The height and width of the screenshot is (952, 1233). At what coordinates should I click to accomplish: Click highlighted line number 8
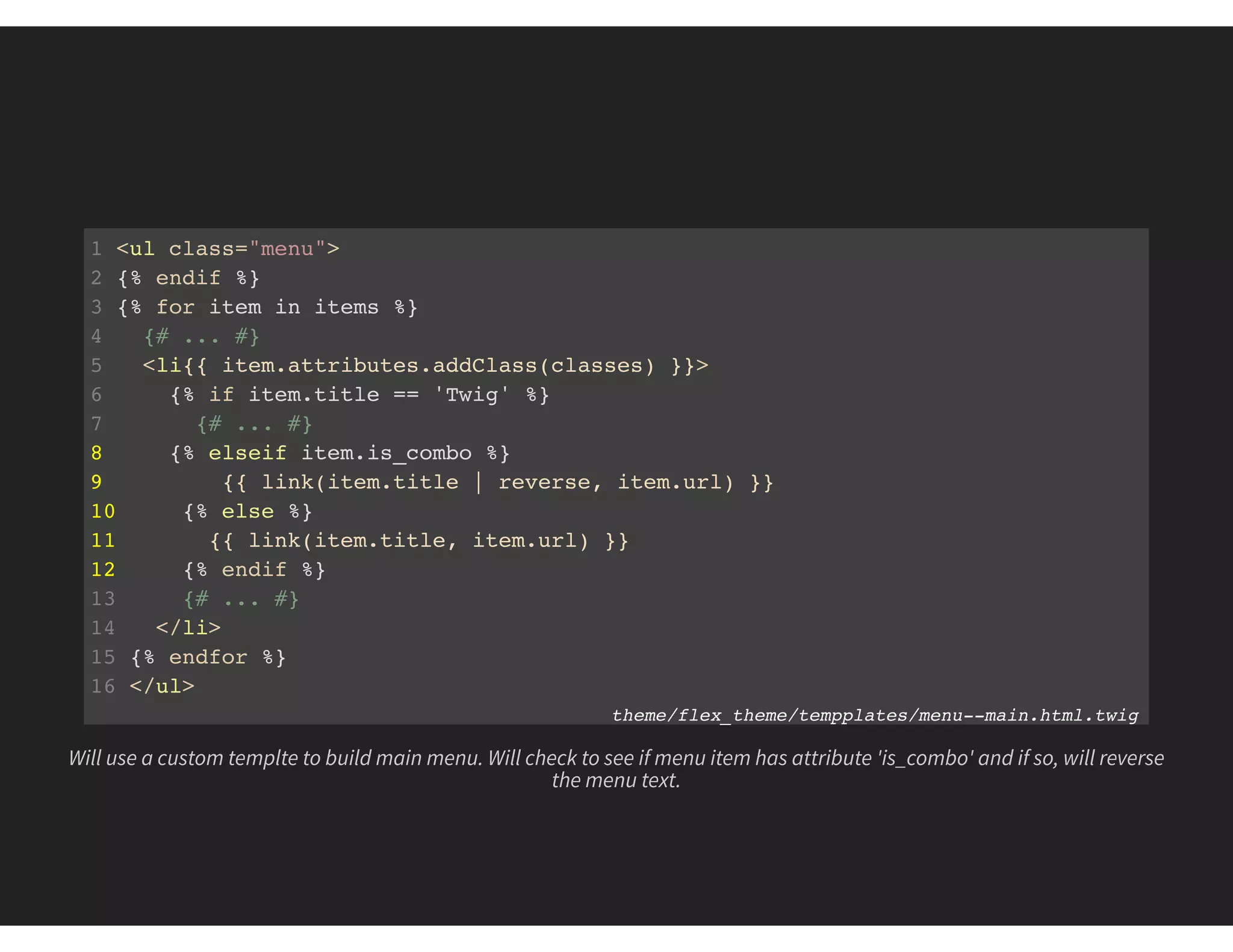(x=96, y=453)
